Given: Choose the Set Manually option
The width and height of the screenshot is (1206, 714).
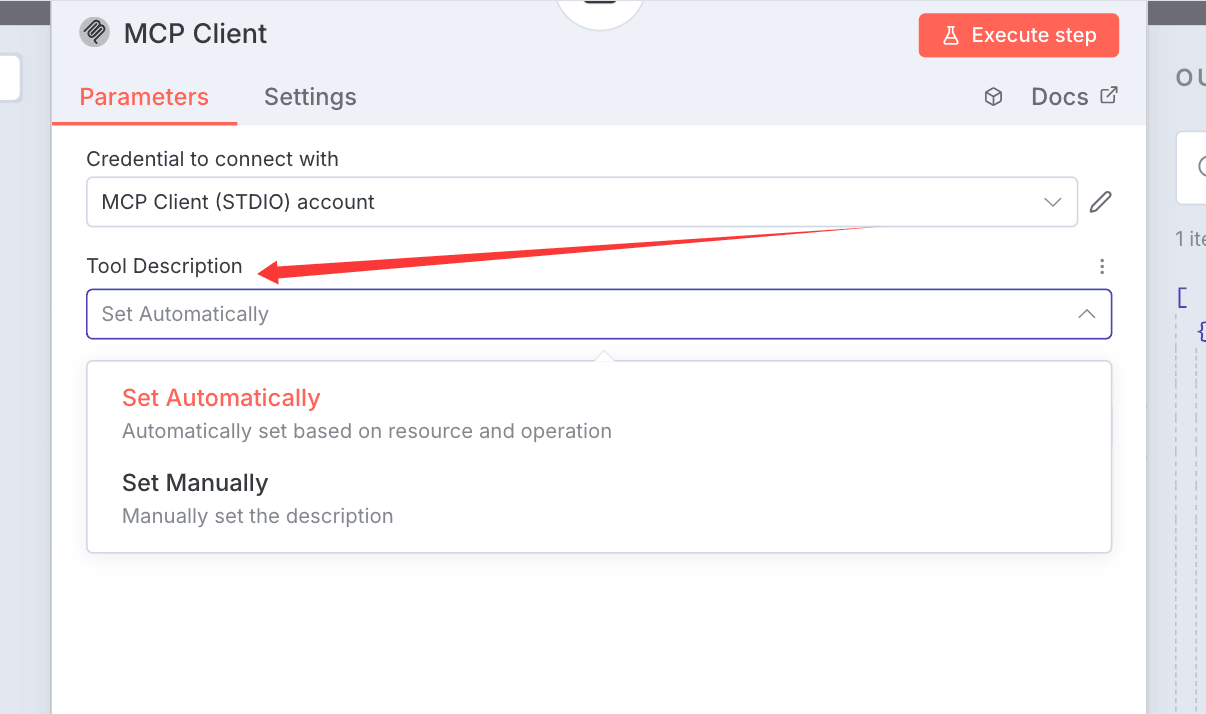Looking at the screenshot, I should pyautogui.click(x=195, y=483).
